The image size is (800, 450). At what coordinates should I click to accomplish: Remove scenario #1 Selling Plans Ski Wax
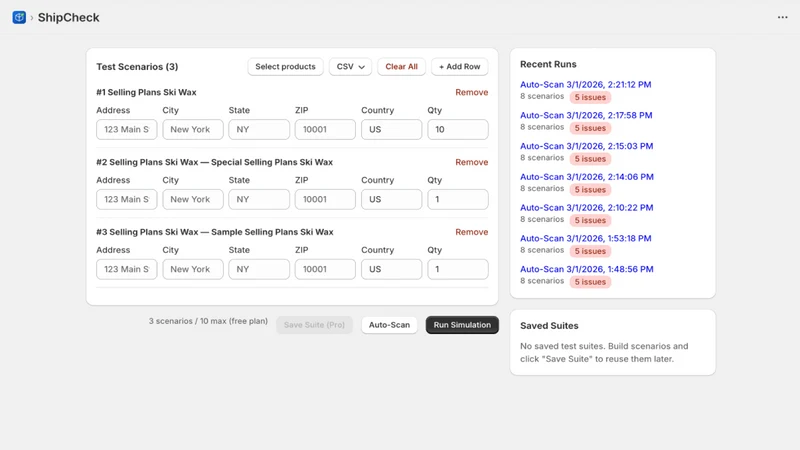coord(471,92)
